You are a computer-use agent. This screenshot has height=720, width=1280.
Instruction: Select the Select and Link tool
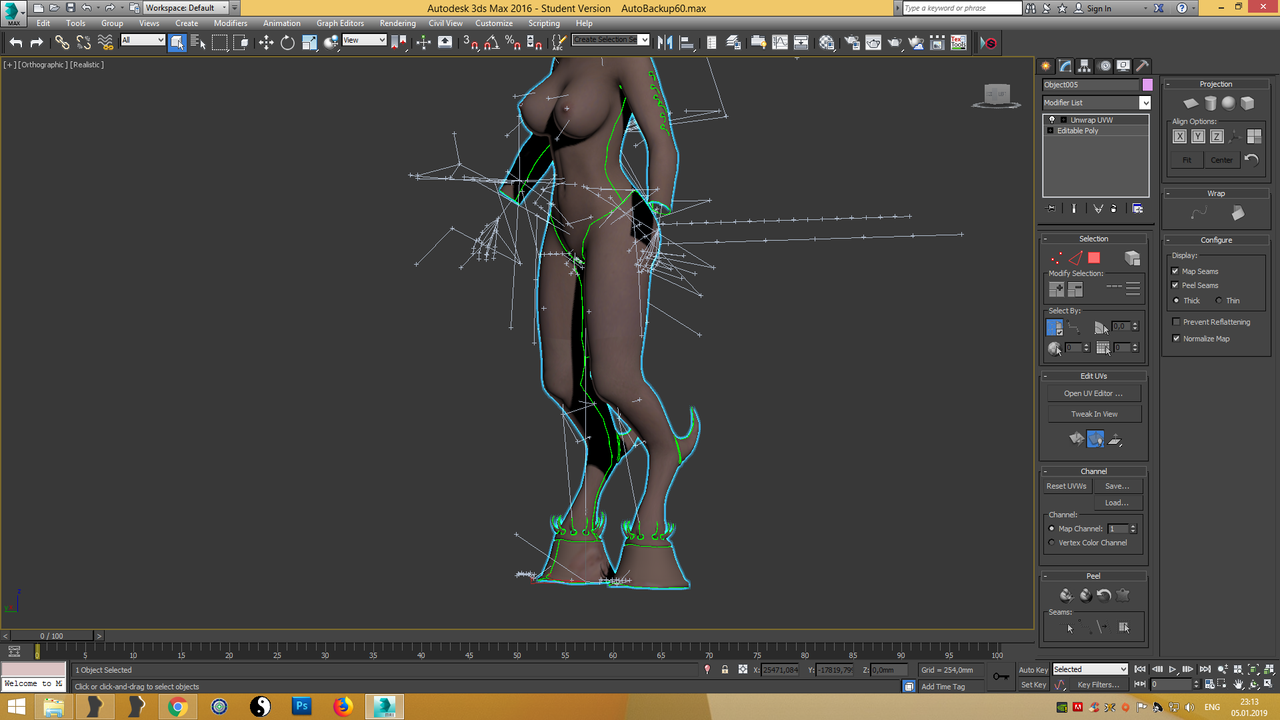[x=62, y=42]
